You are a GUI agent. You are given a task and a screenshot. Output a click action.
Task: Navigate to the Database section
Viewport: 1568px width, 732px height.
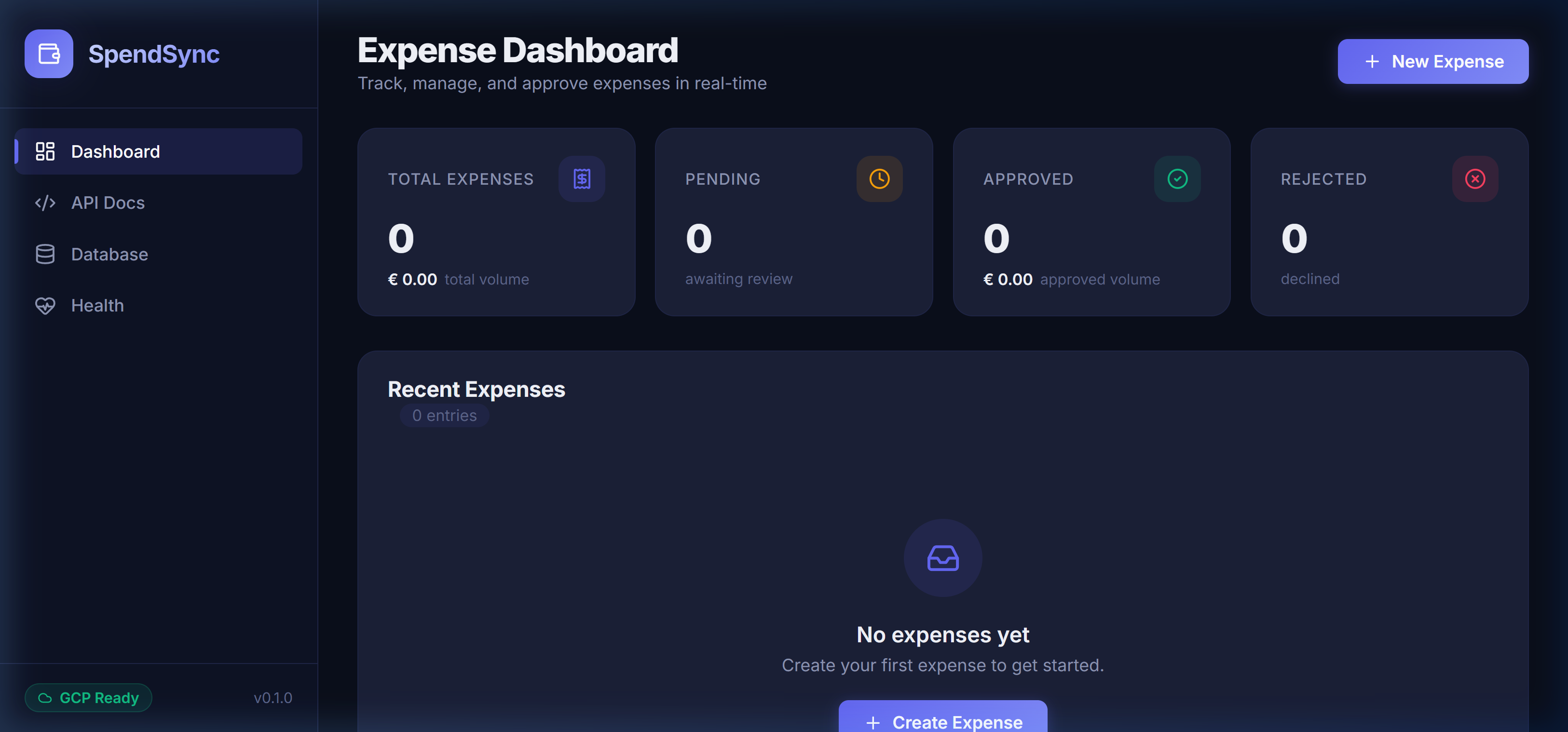tap(109, 254)
